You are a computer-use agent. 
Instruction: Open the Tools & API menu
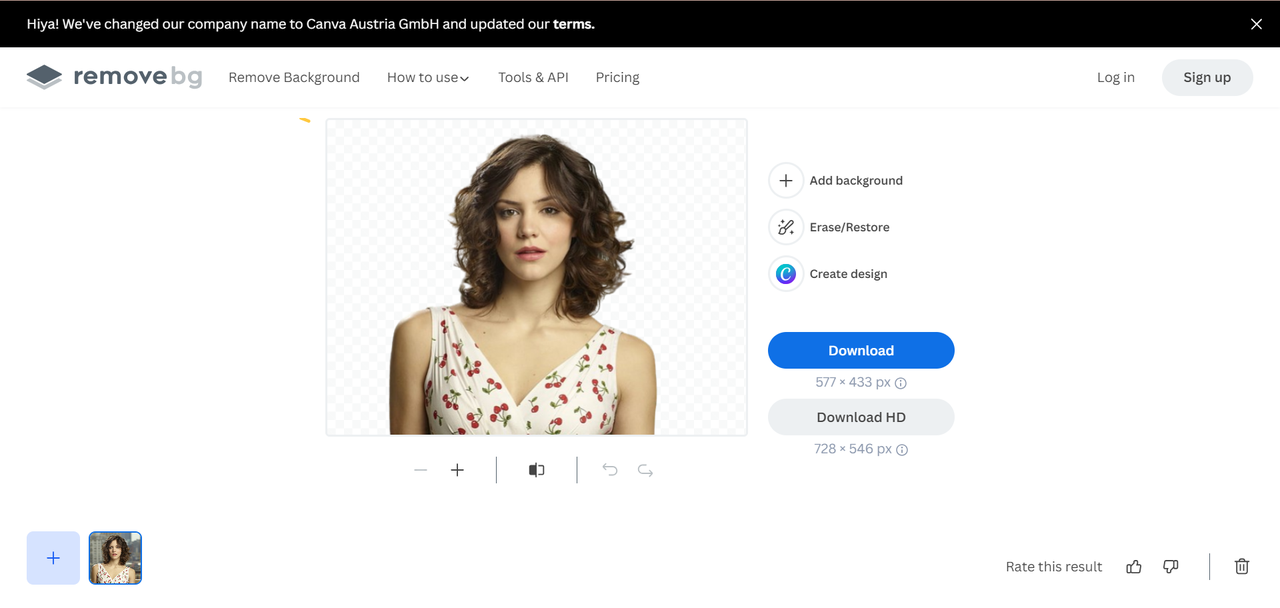[x=533, y=78]
